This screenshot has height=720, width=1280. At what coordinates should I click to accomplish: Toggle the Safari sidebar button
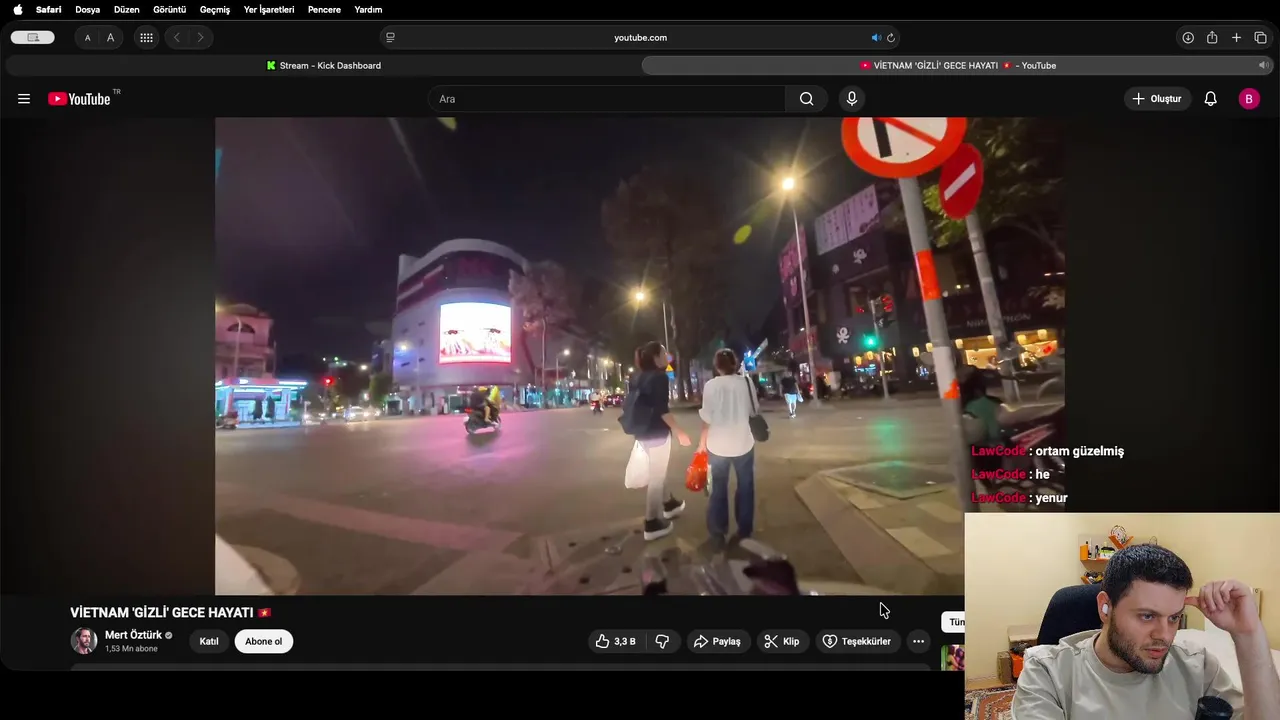coord(33,37)
